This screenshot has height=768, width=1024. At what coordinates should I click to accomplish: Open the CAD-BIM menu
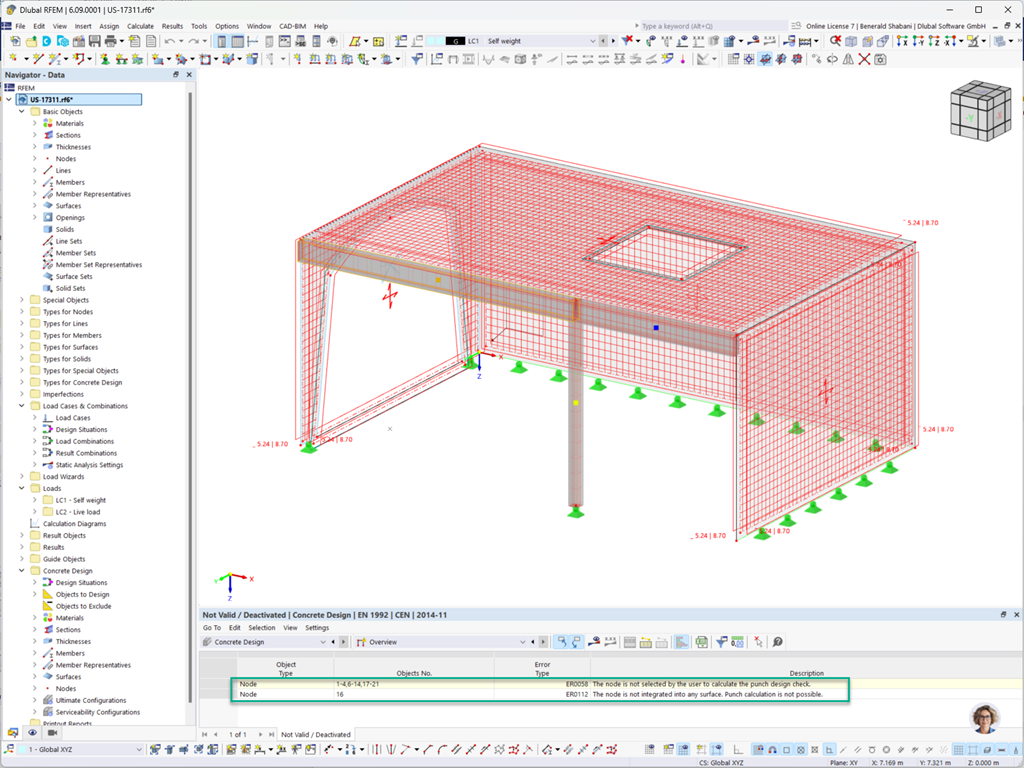pos(293,26)
